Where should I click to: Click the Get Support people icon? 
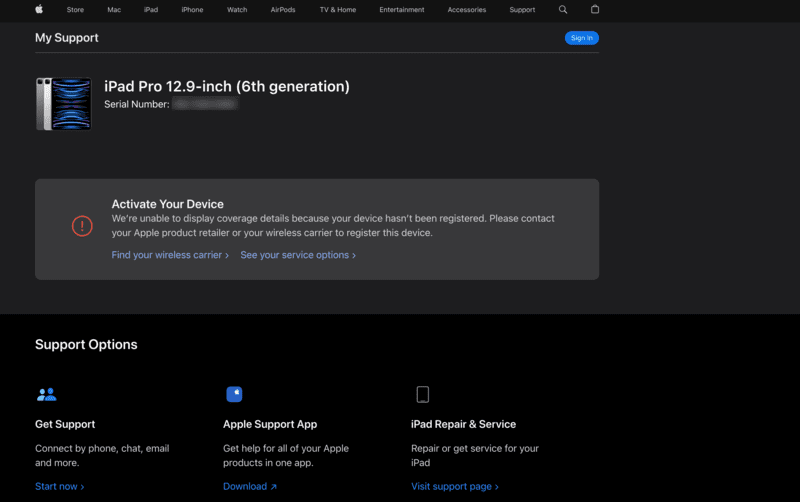(46, 394)
